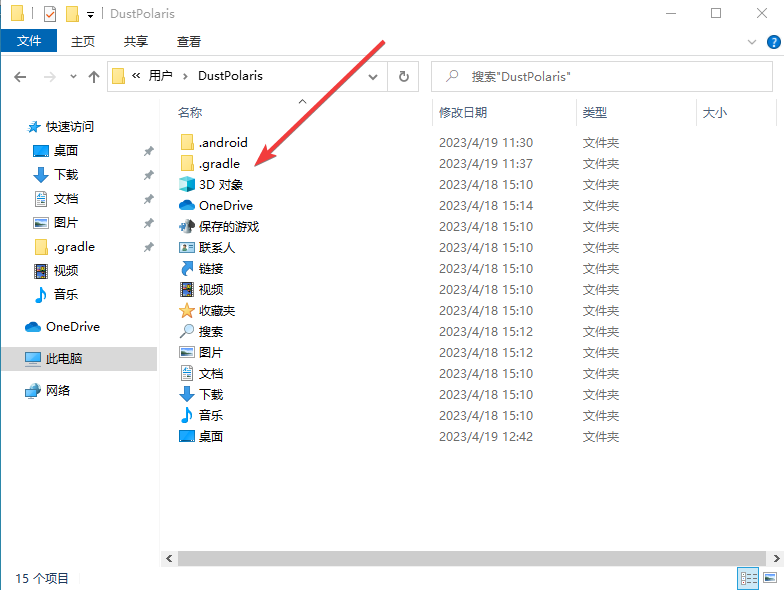
Task: Select 图片 in navigation pane
Action: tap(66, 222)
